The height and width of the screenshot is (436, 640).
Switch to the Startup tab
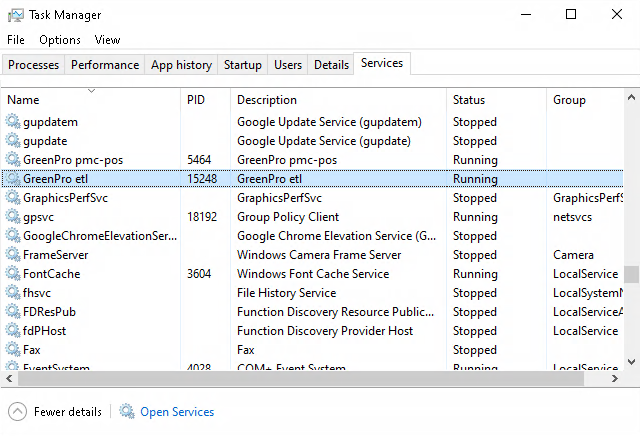click(x=242, y=65)
